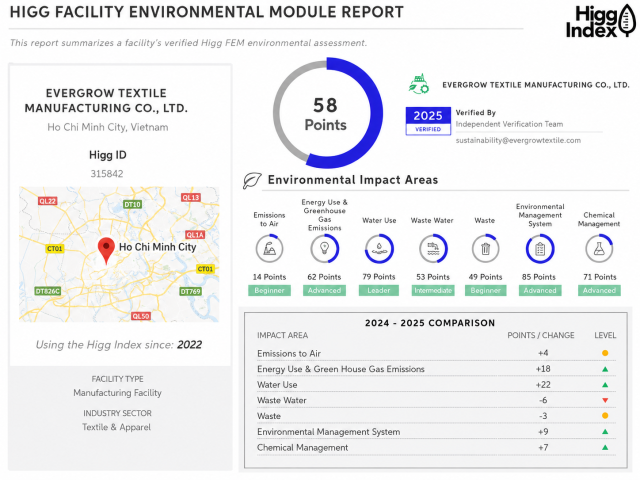The image size is (640, 480).
Task: Click green arrow in Chemical Management row
Action: click(605, 447)
